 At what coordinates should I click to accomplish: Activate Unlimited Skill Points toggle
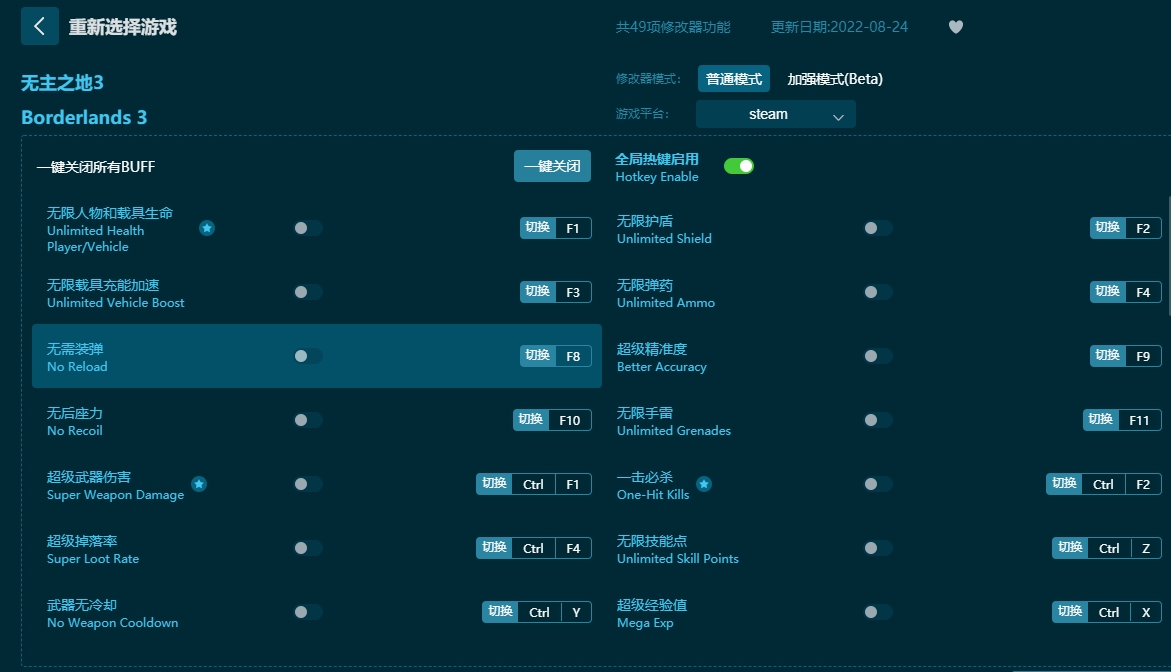pyautogui.click(x=878, y=548)
